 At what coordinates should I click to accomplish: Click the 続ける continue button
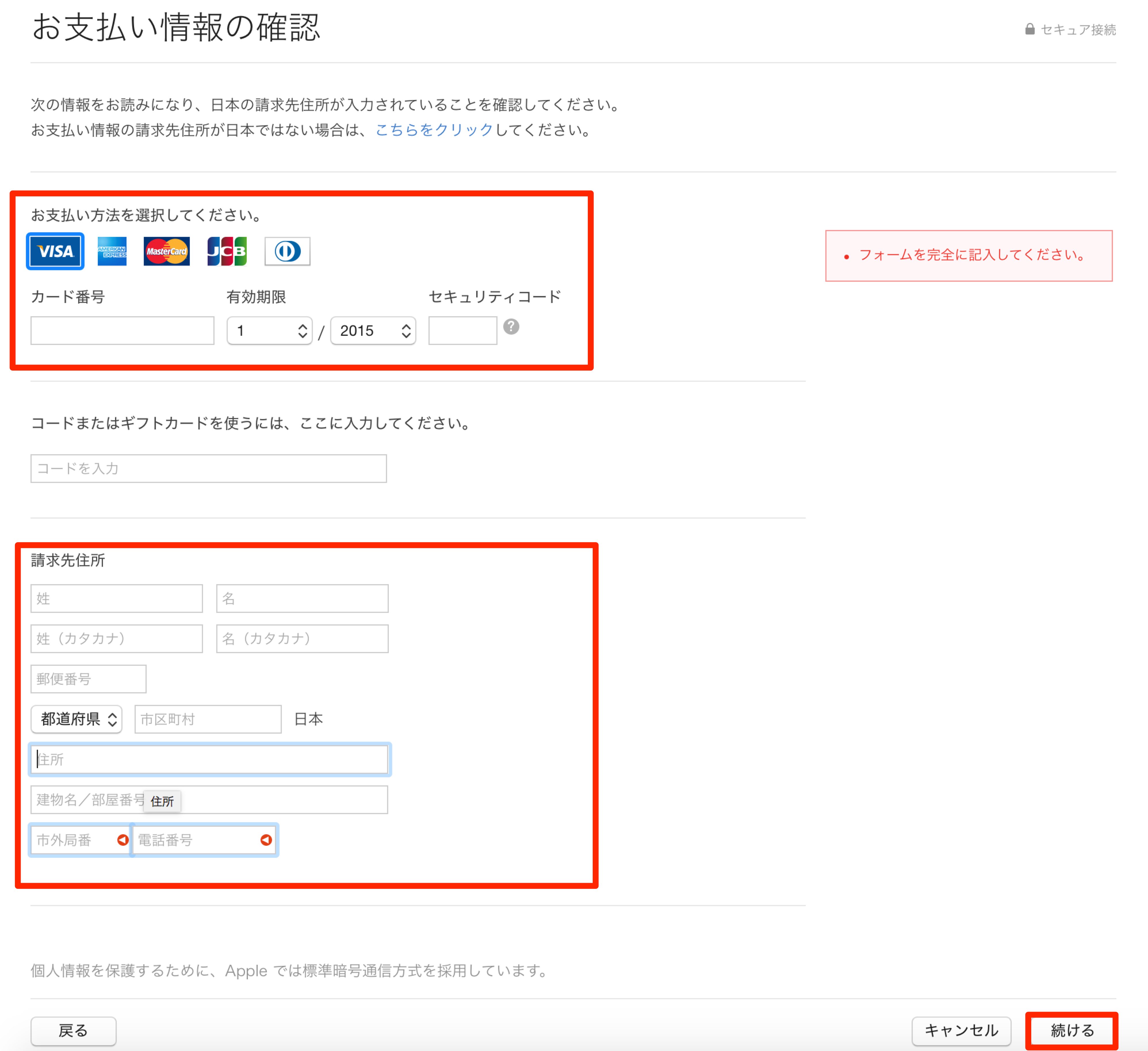tap(1072, 1031)
